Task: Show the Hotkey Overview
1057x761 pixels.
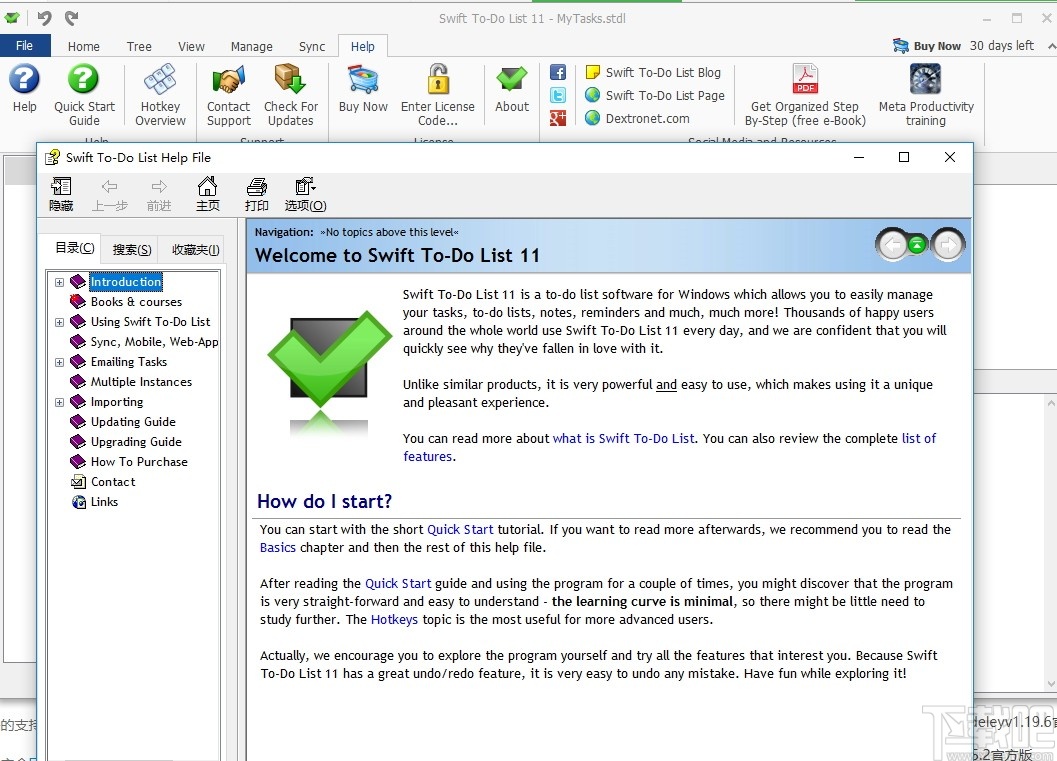Action: point(160,94)
